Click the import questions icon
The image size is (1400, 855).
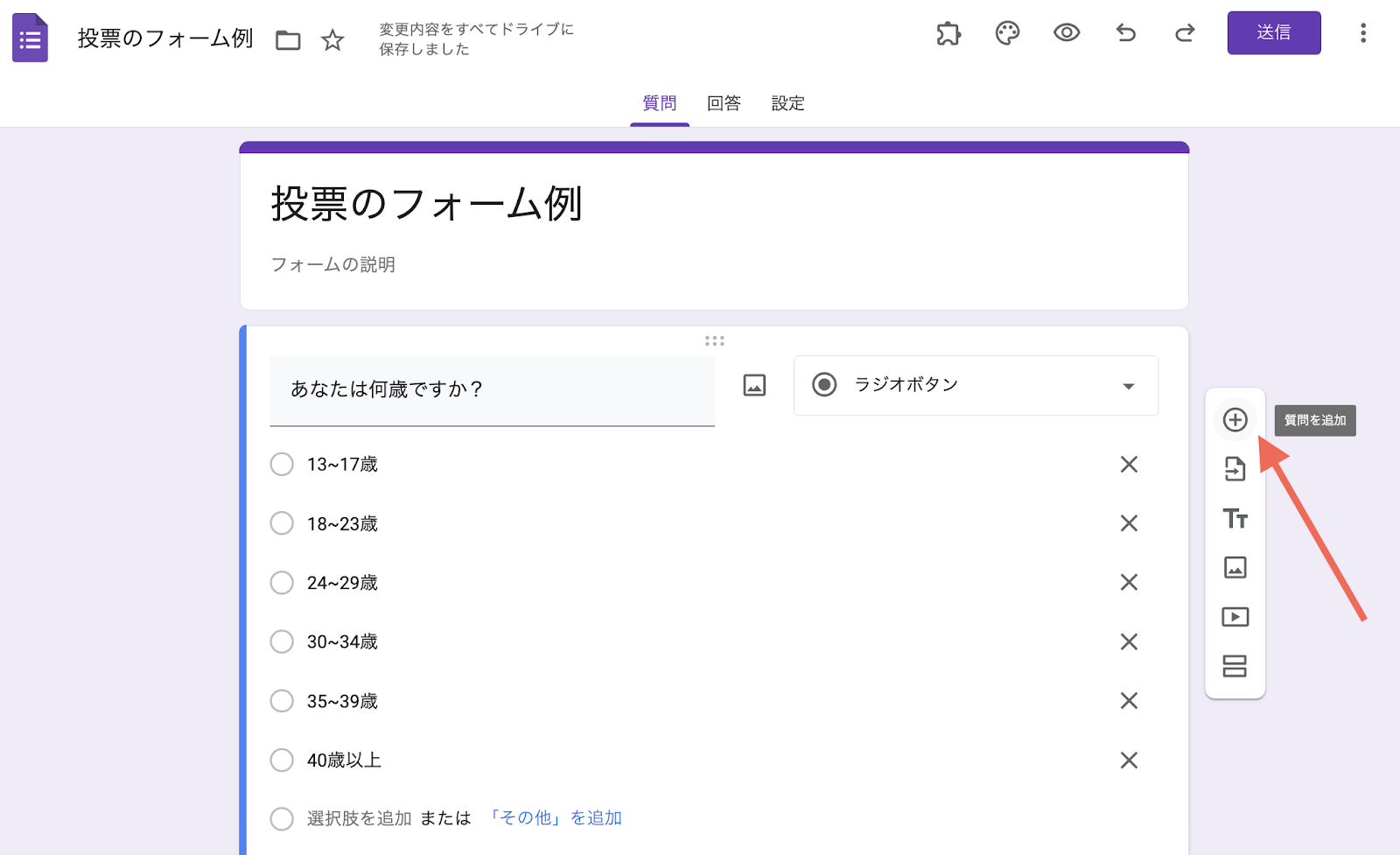[1235, 469]
